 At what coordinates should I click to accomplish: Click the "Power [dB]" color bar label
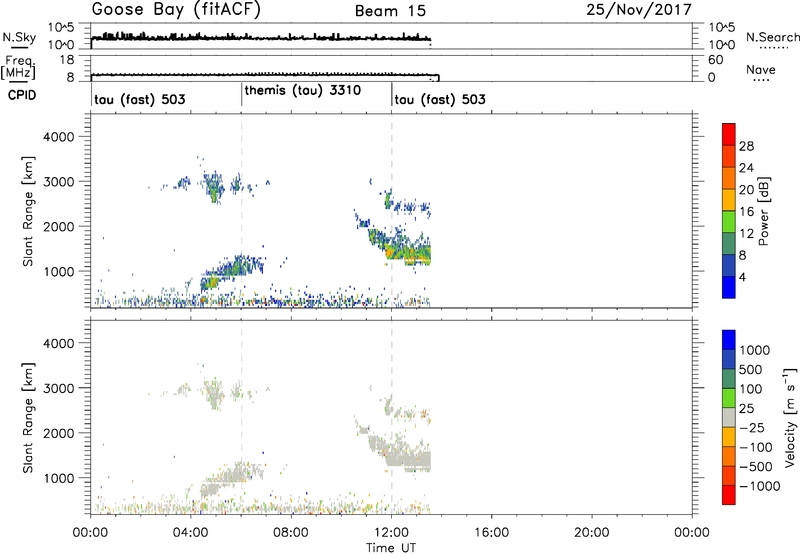[x=763, y=211]
